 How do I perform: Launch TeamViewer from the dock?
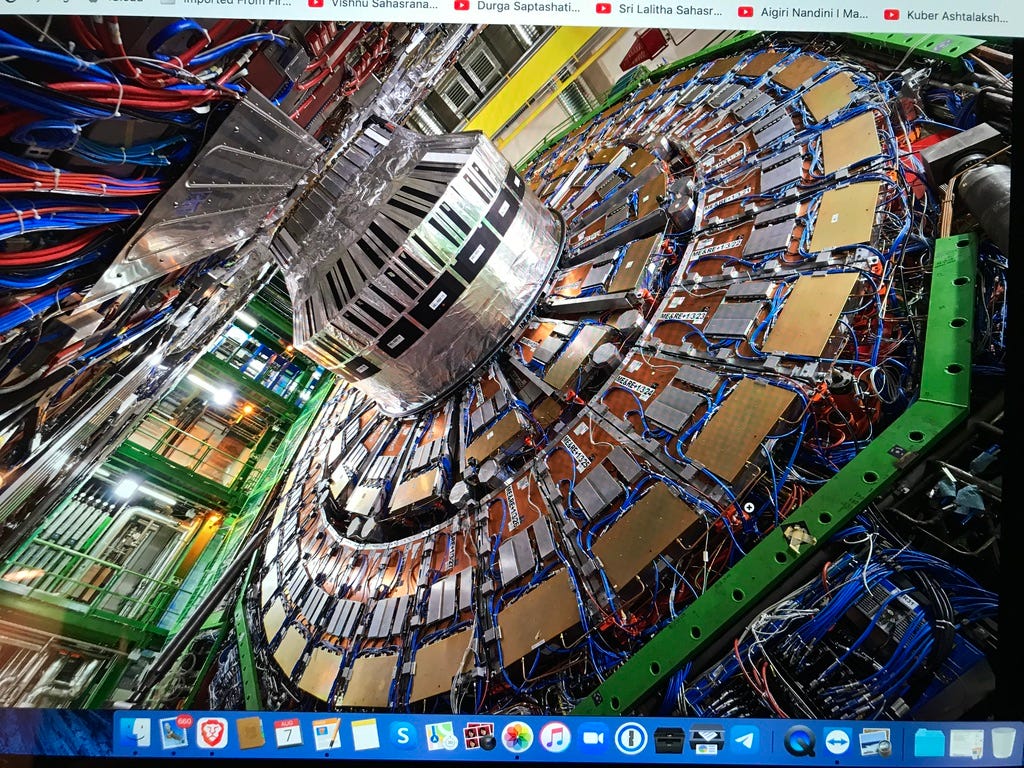[837, 742]
